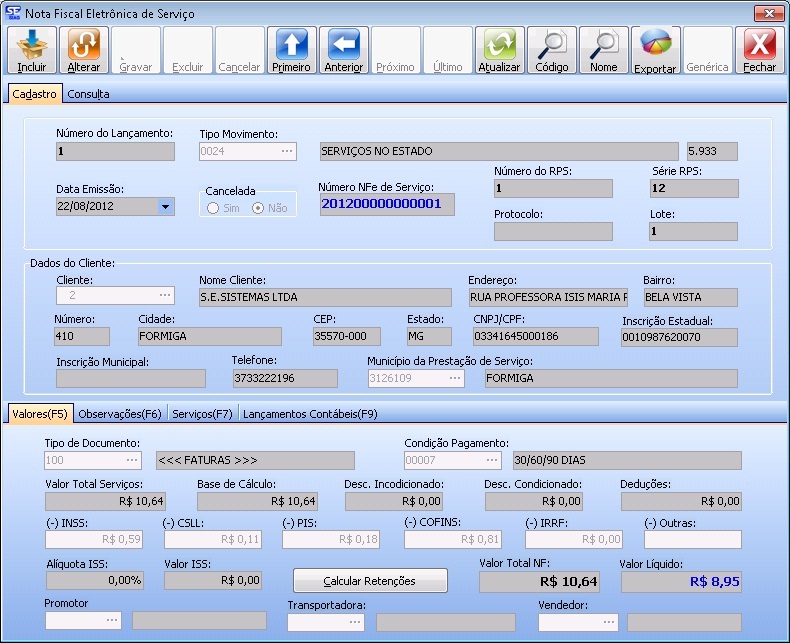Open the Tipo Movimento lookup ellipsis
The height and width of the screenshot is (643, 790).
287,152
